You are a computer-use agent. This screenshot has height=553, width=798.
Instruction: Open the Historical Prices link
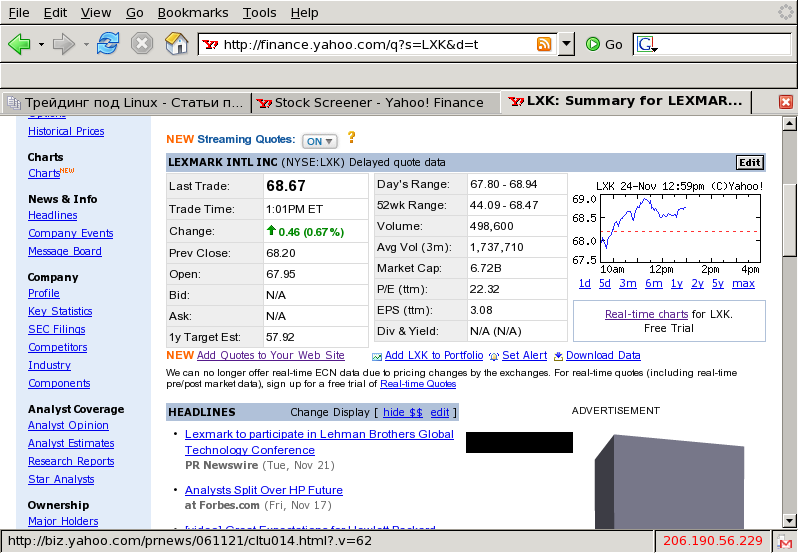pyautogui.click(x=66, y=131)
